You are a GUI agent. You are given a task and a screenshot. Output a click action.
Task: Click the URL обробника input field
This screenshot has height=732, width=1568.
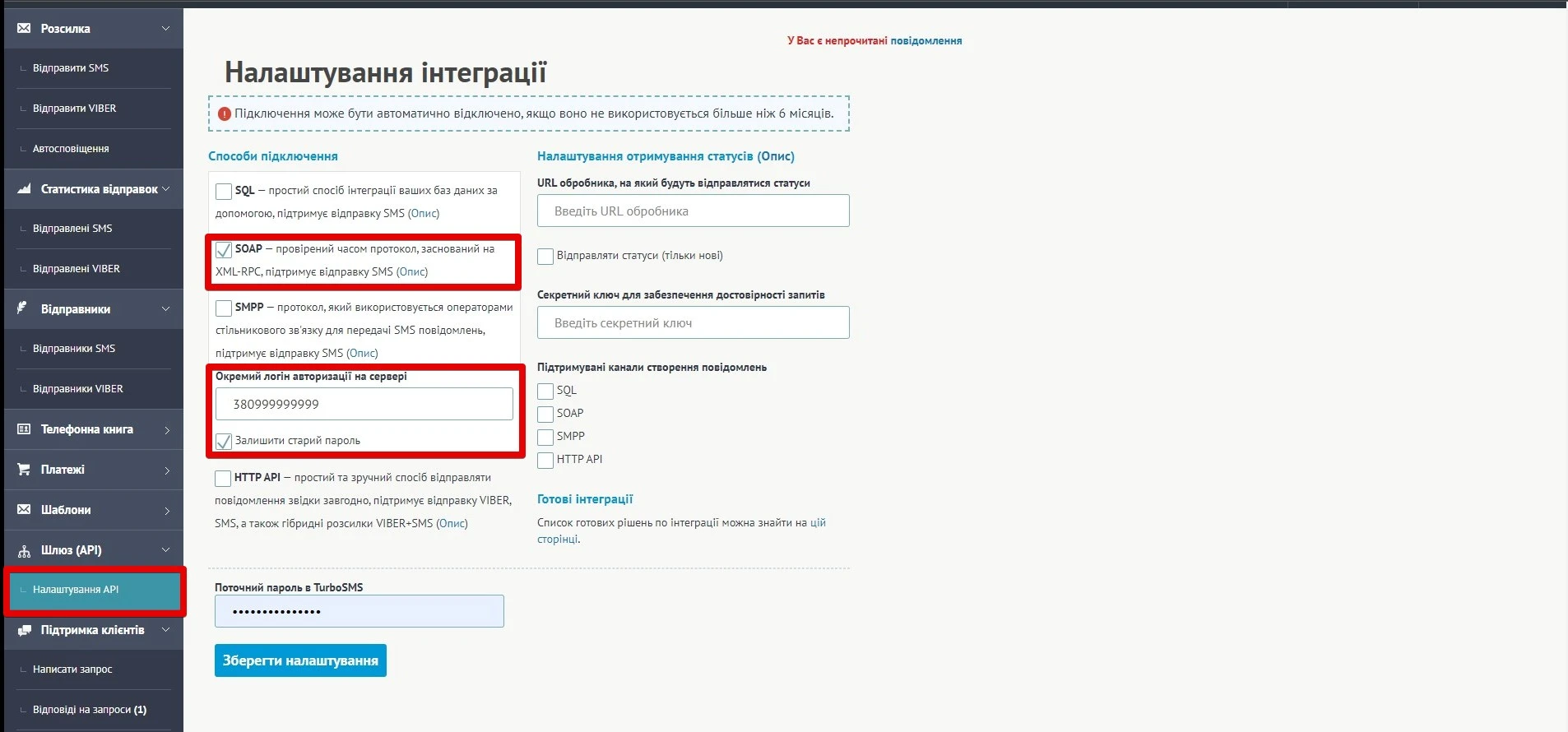pos(693,211)
